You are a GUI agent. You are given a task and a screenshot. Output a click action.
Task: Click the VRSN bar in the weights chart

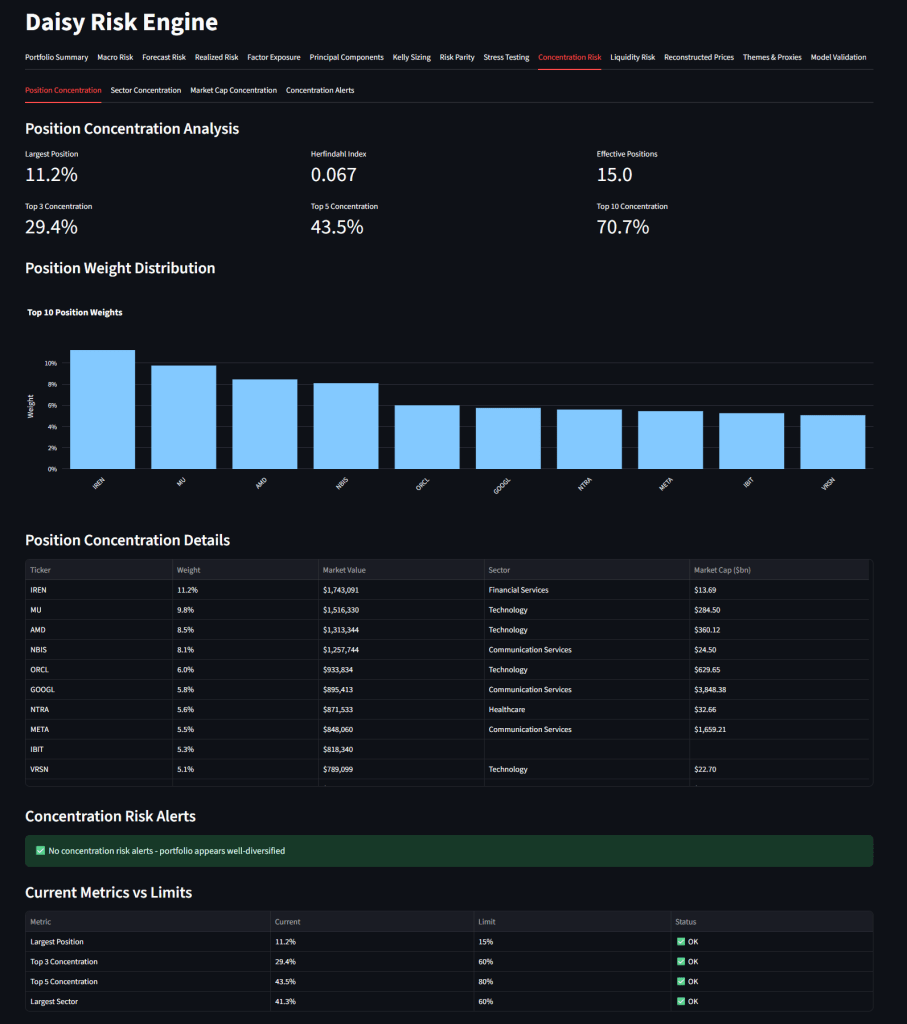(832, 441)
